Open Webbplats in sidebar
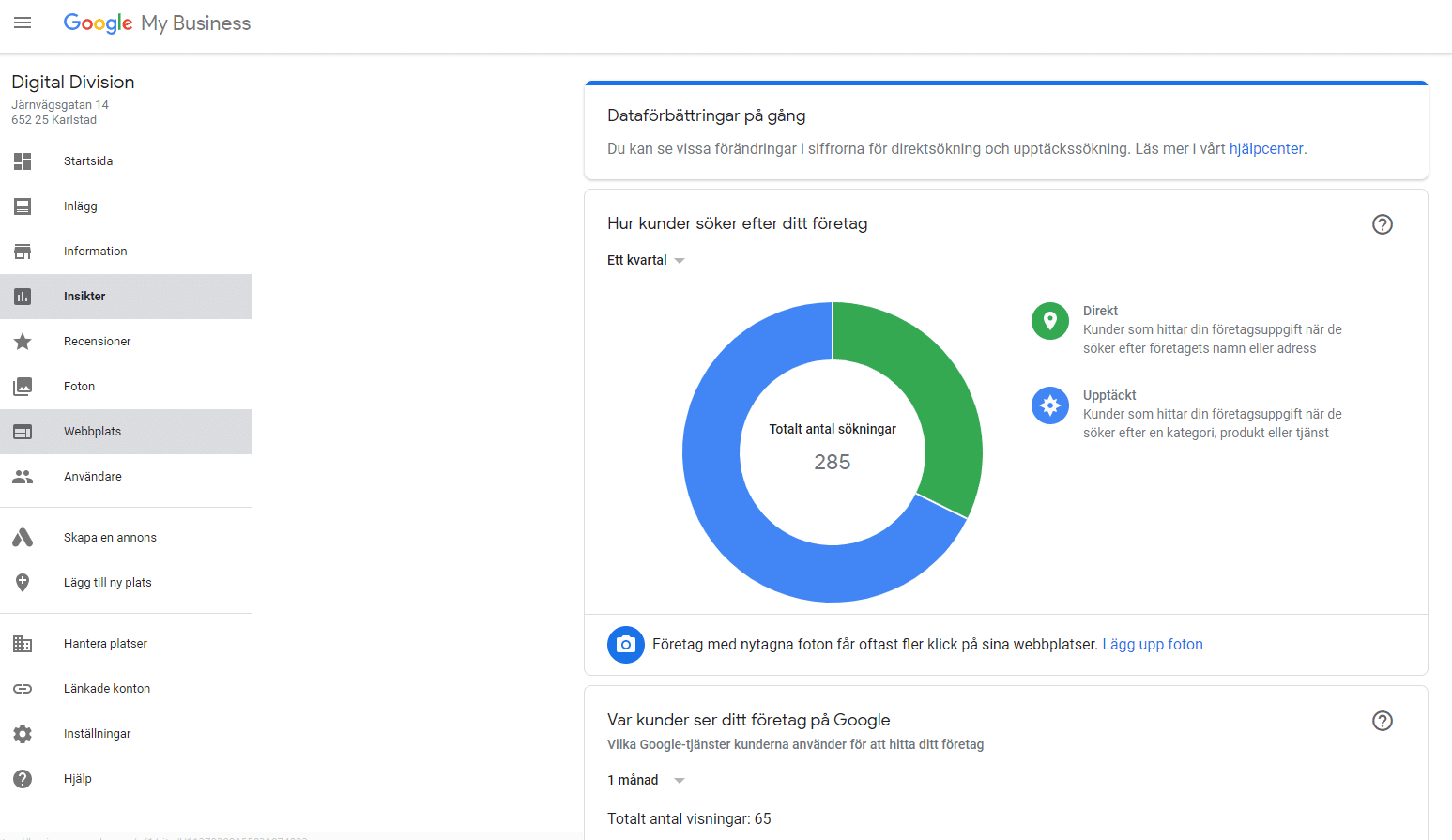Image resolution: width=1452 pixels, height=840 pixels. 126,432
